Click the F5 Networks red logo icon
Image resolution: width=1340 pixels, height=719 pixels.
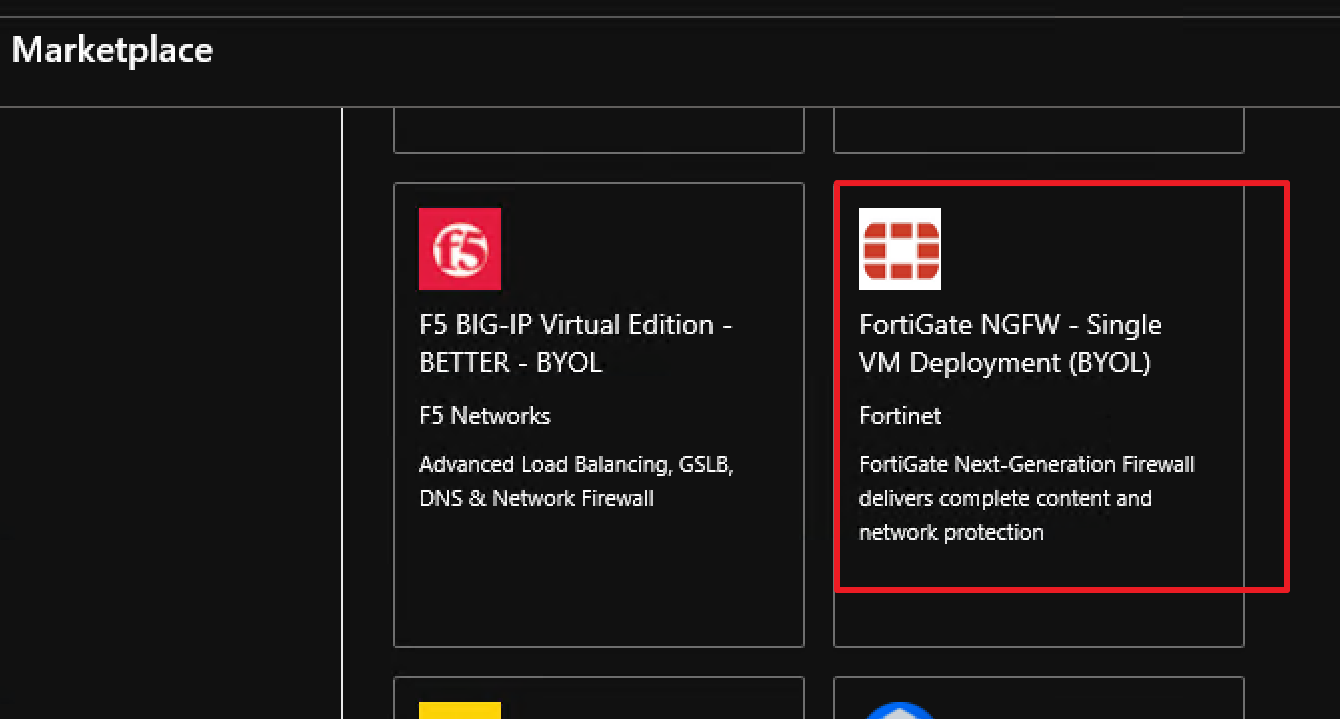click(459, 249)
